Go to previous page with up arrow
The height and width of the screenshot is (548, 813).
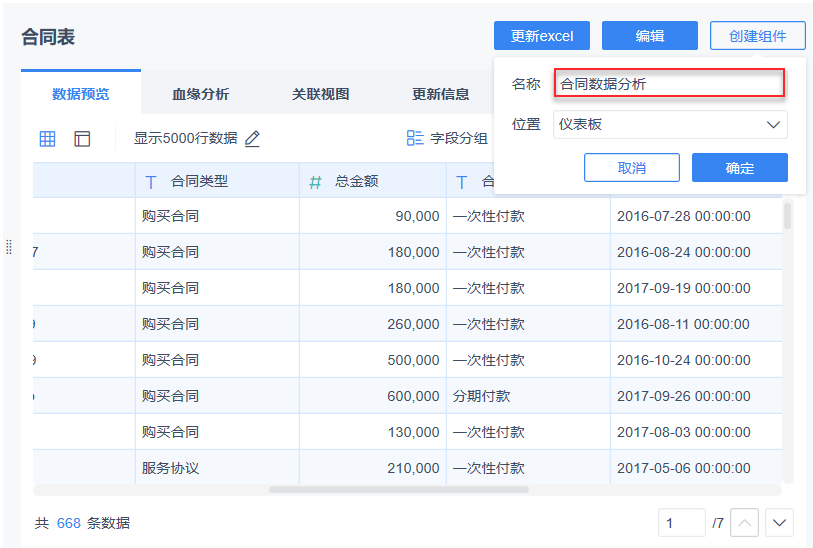(745, 522)
